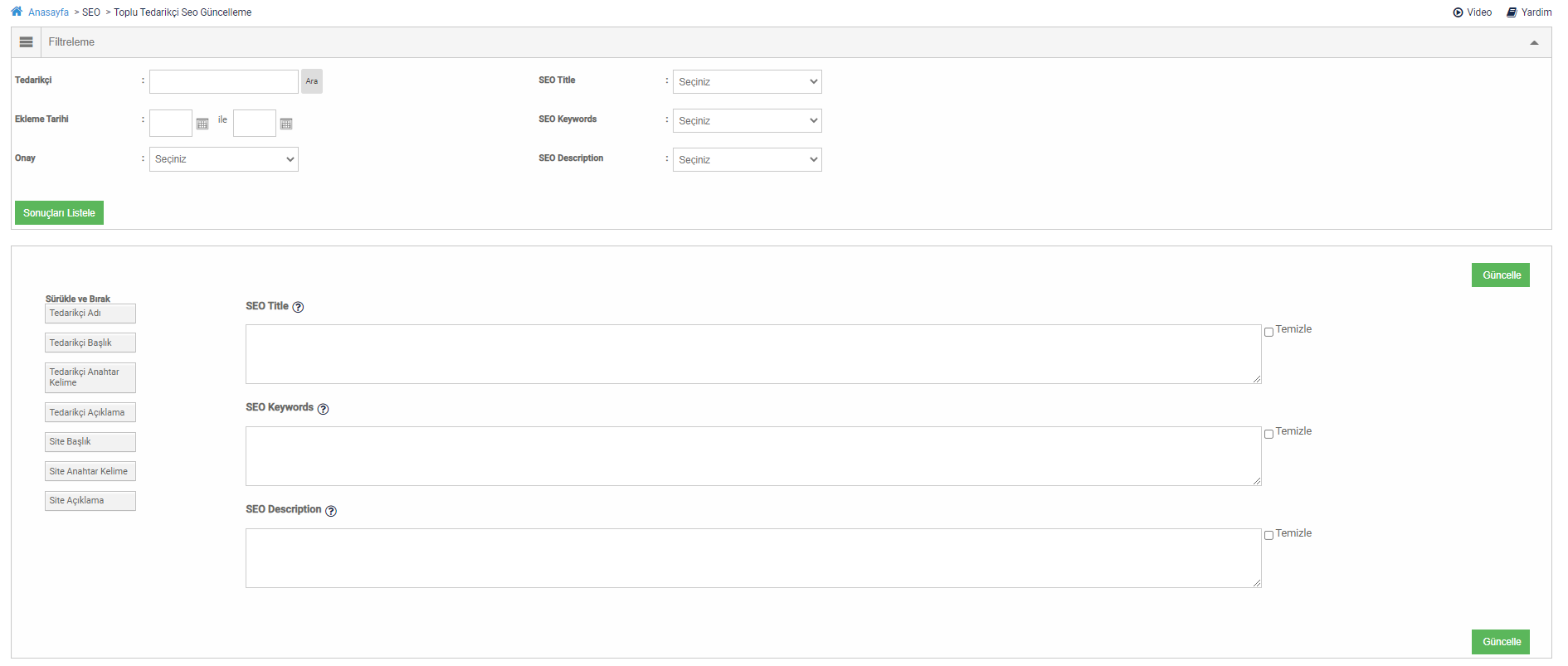Screen dimensions: 1568x666
Task: Open the Onay dropdown
Action: click(223, 159)
